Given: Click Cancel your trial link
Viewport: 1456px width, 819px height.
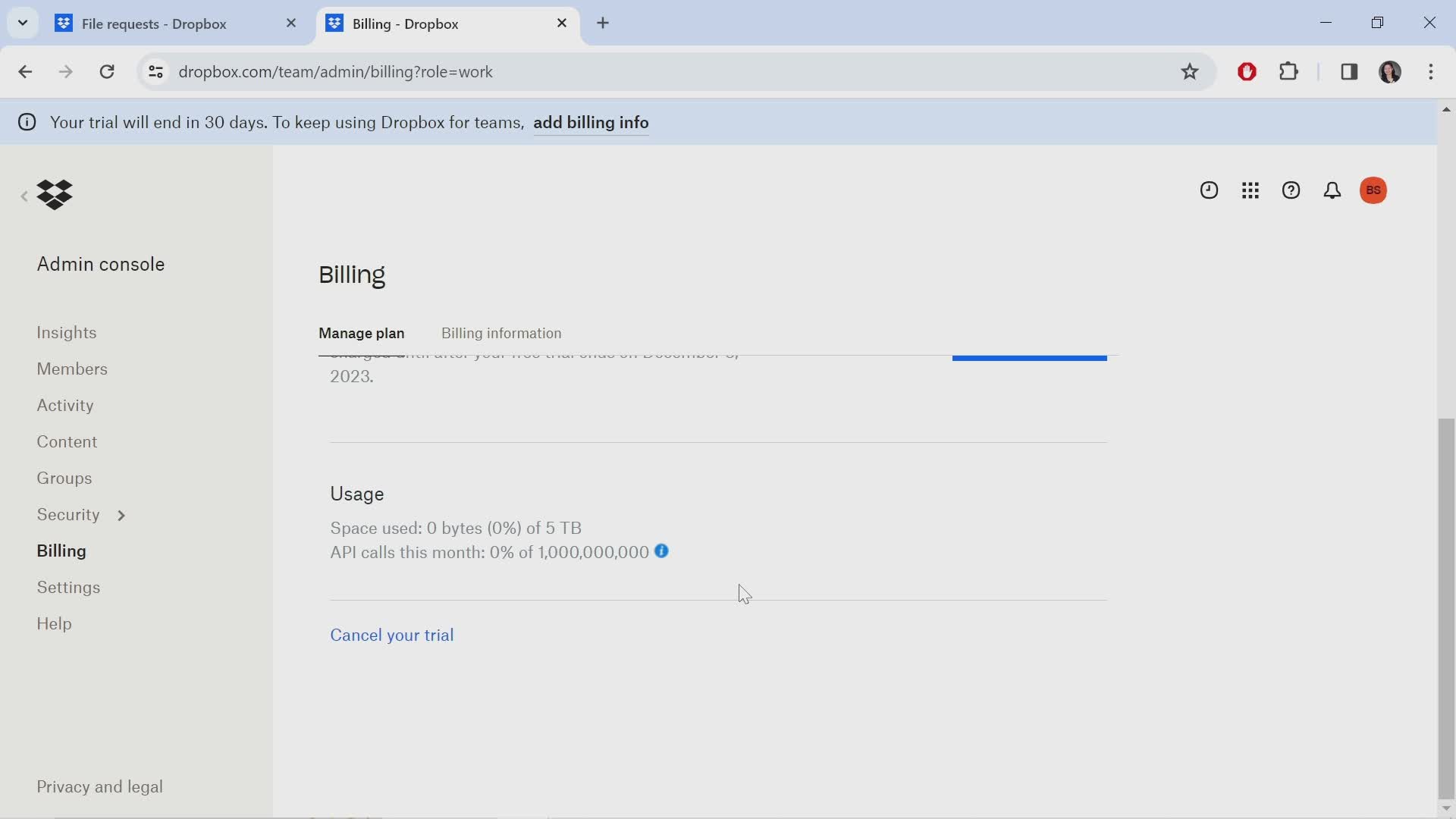Looking at the screenshot, I should [x=392, y=635].
